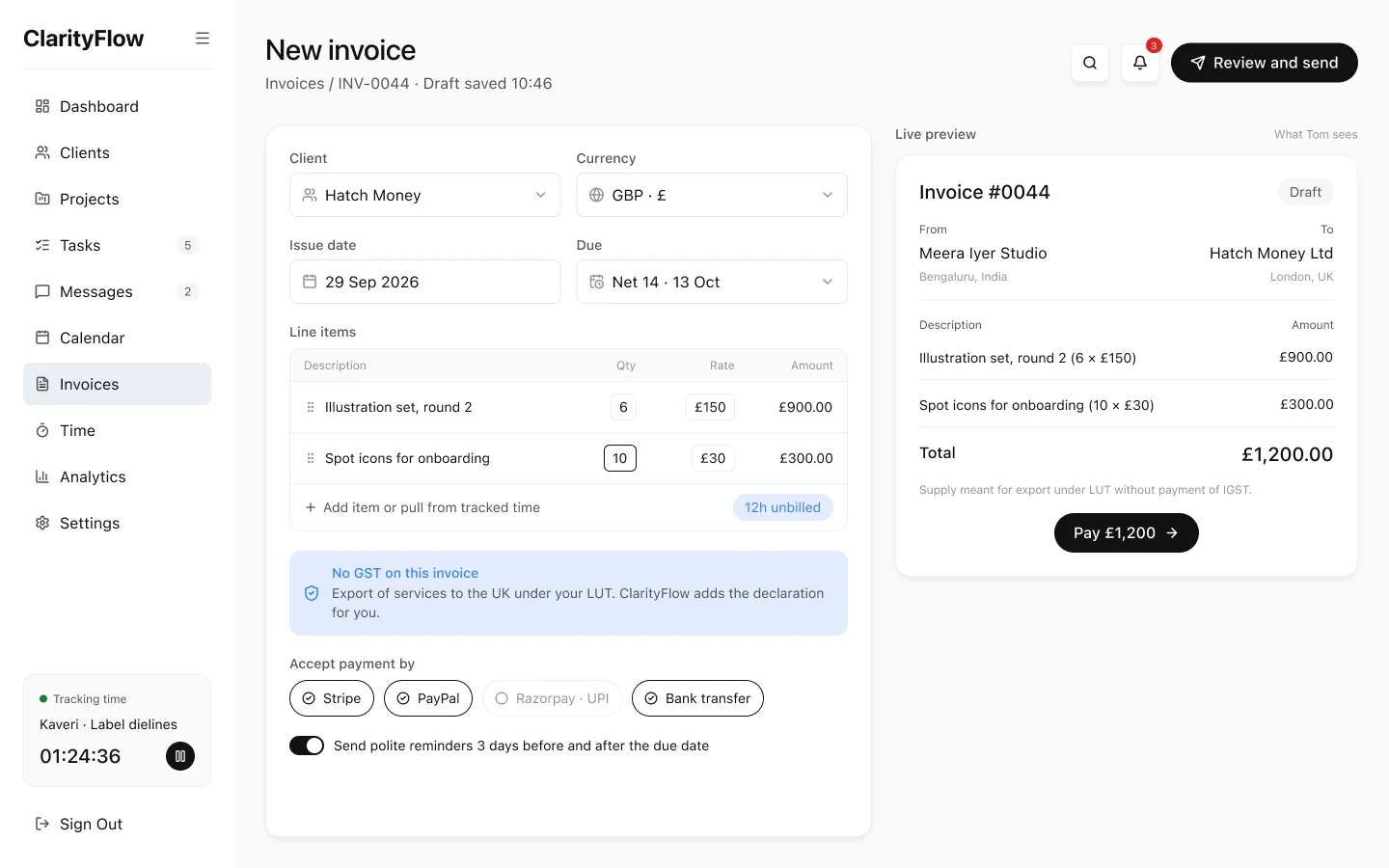
Task: Click Review and send button
Action: click(1265, 63)
